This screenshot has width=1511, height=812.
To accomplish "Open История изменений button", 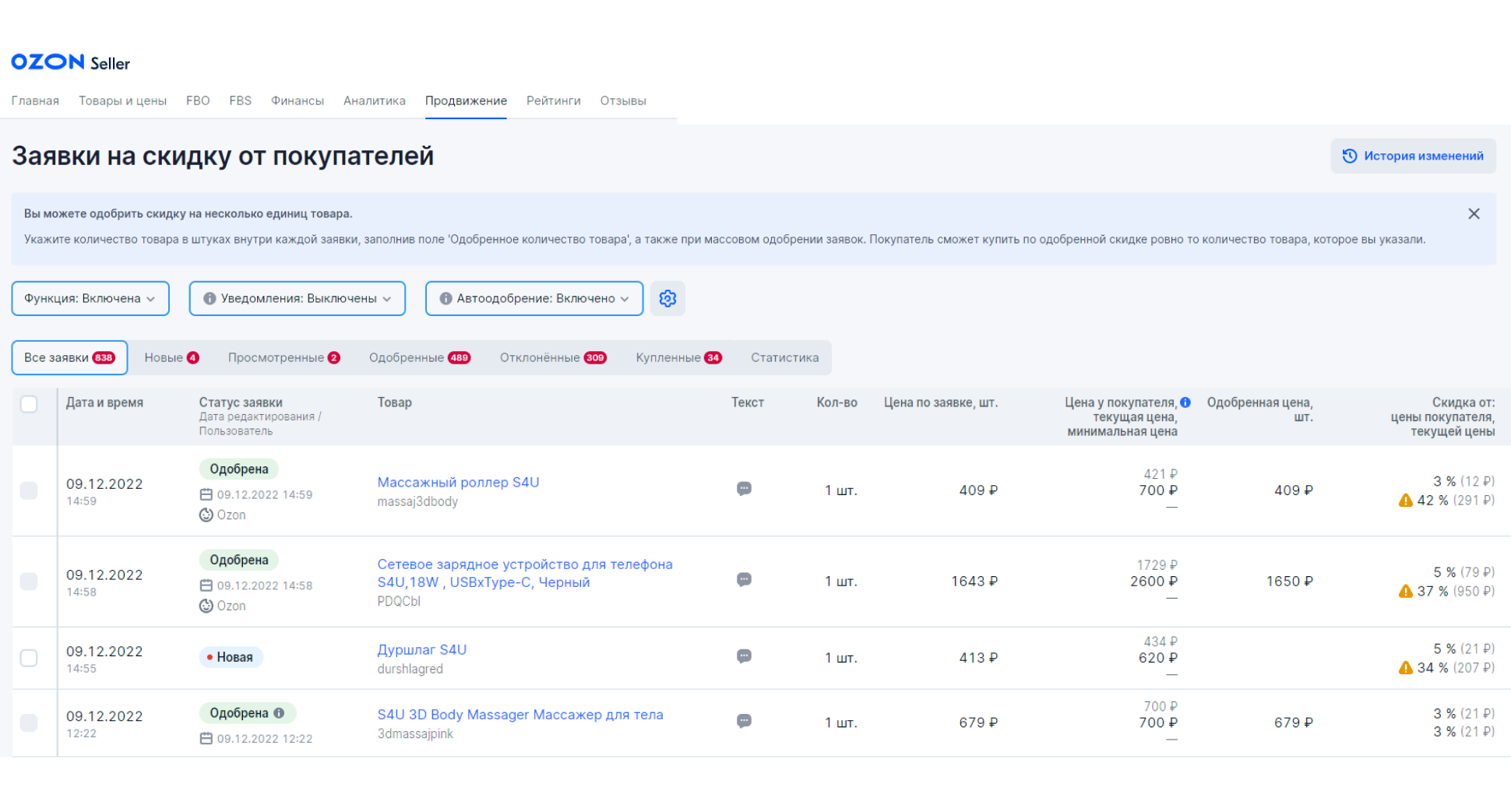I will [x=1413, y=156].
